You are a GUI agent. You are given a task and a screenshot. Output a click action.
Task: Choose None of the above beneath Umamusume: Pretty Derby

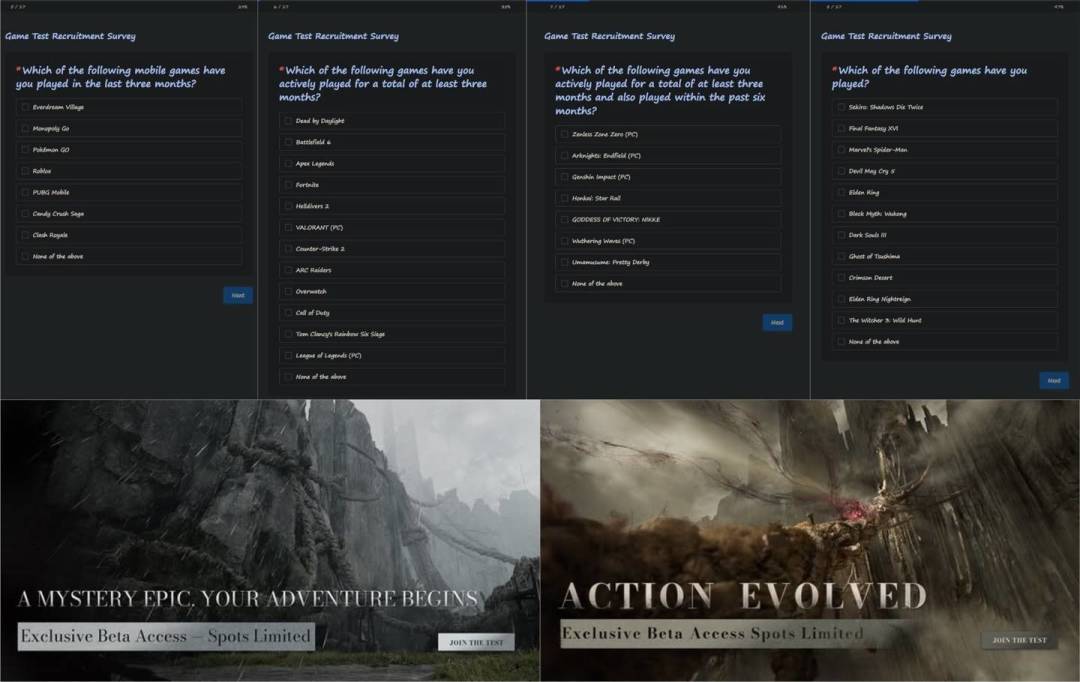point(668,284)
